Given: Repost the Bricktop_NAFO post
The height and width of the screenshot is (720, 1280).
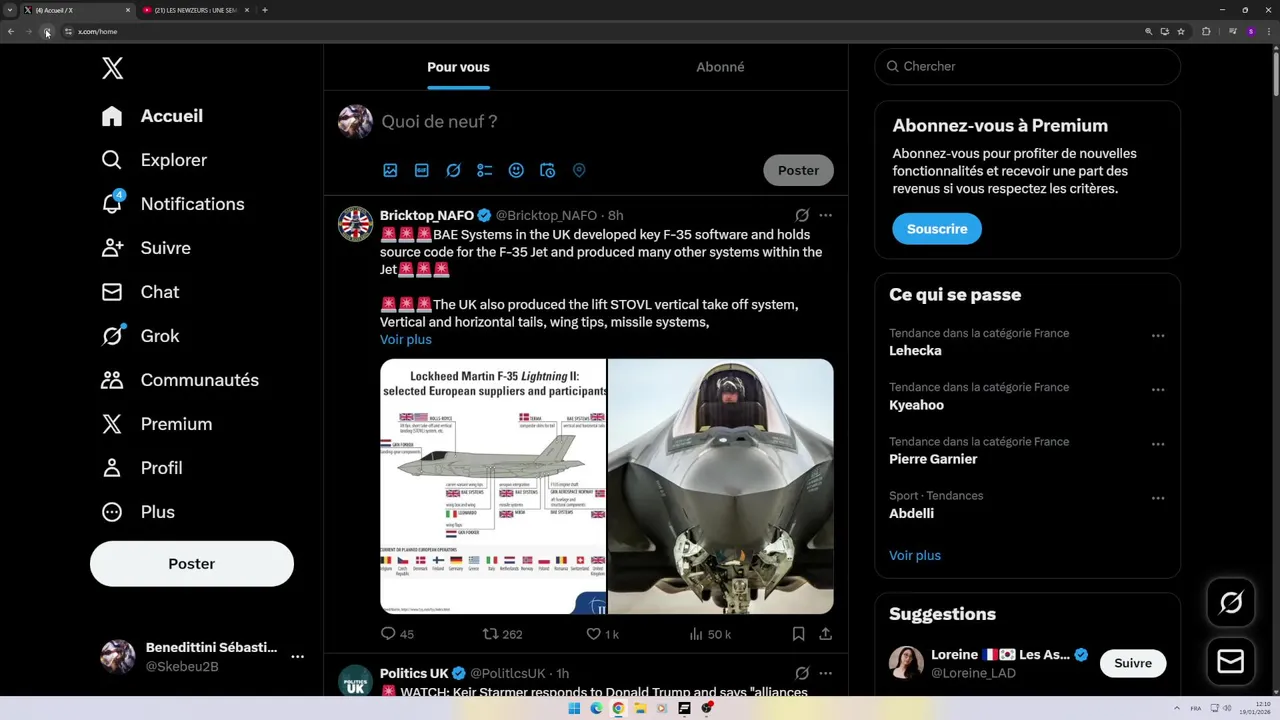Looking at the screenshot, I should click(503, 634).
